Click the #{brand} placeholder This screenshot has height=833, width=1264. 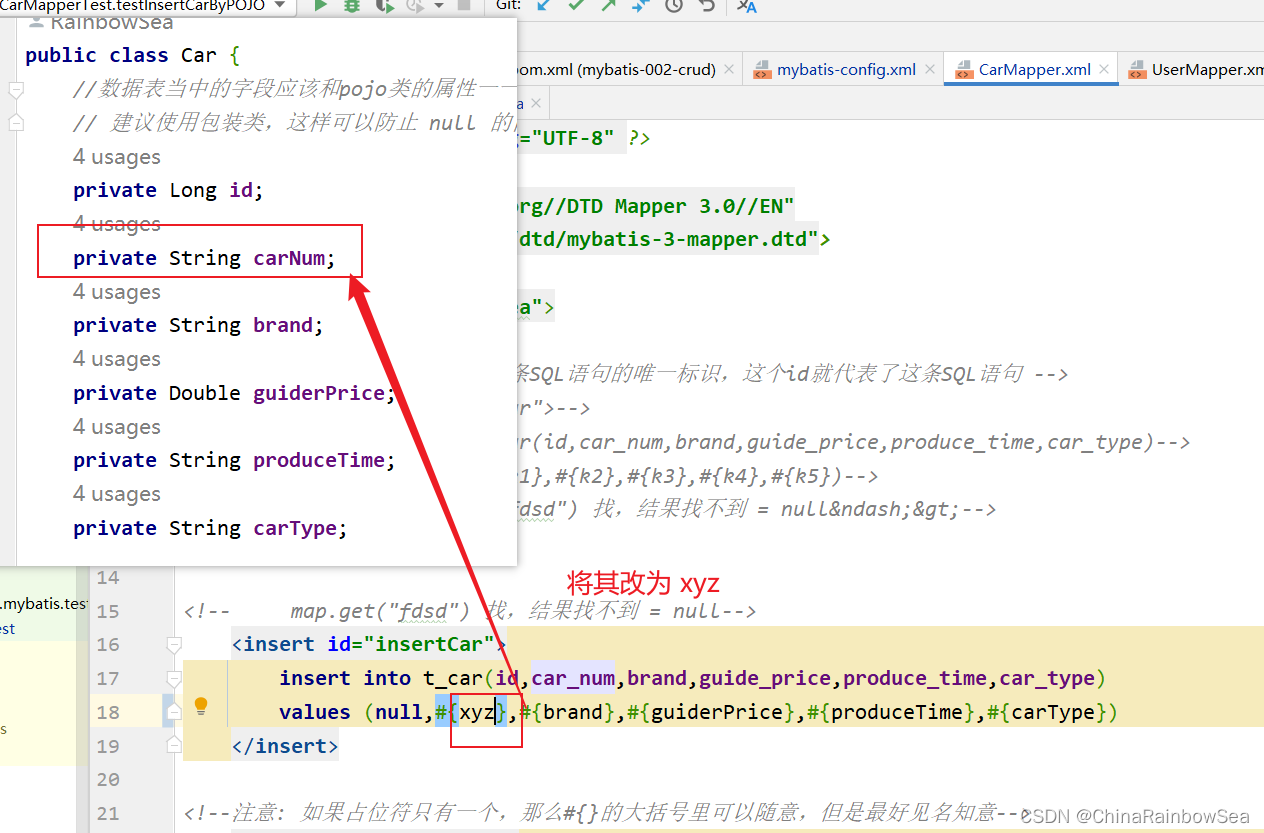567,712
